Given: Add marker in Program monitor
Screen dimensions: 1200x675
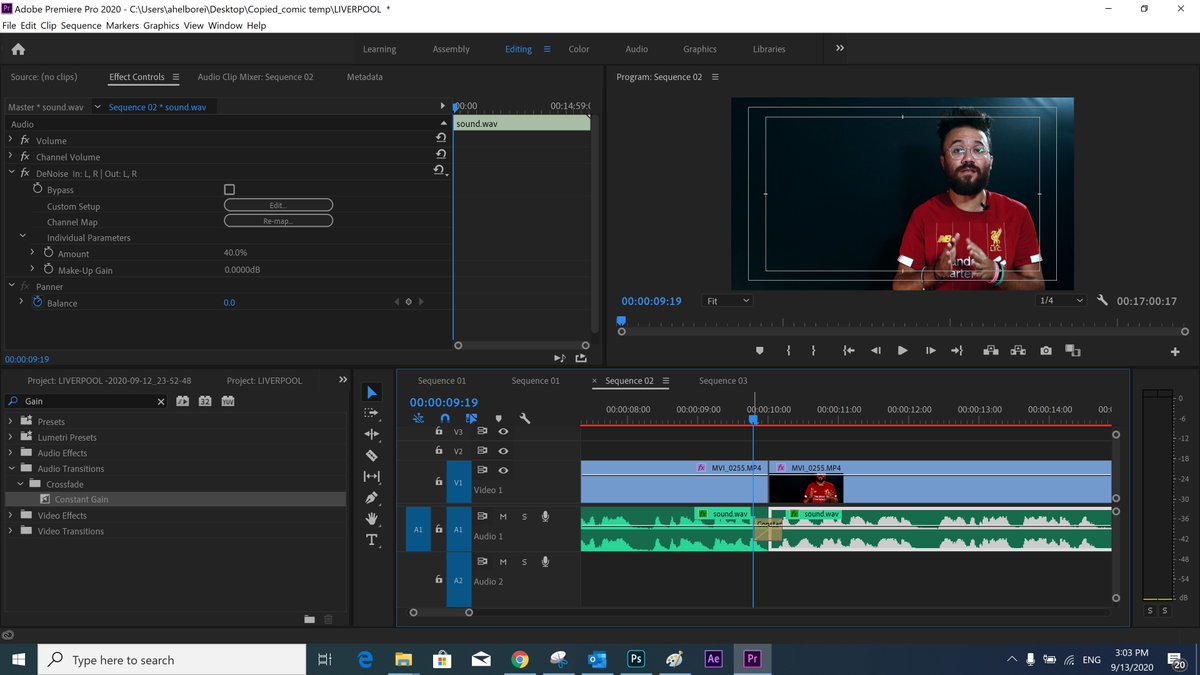Looking at the screenshot, I should click(759, 350).
